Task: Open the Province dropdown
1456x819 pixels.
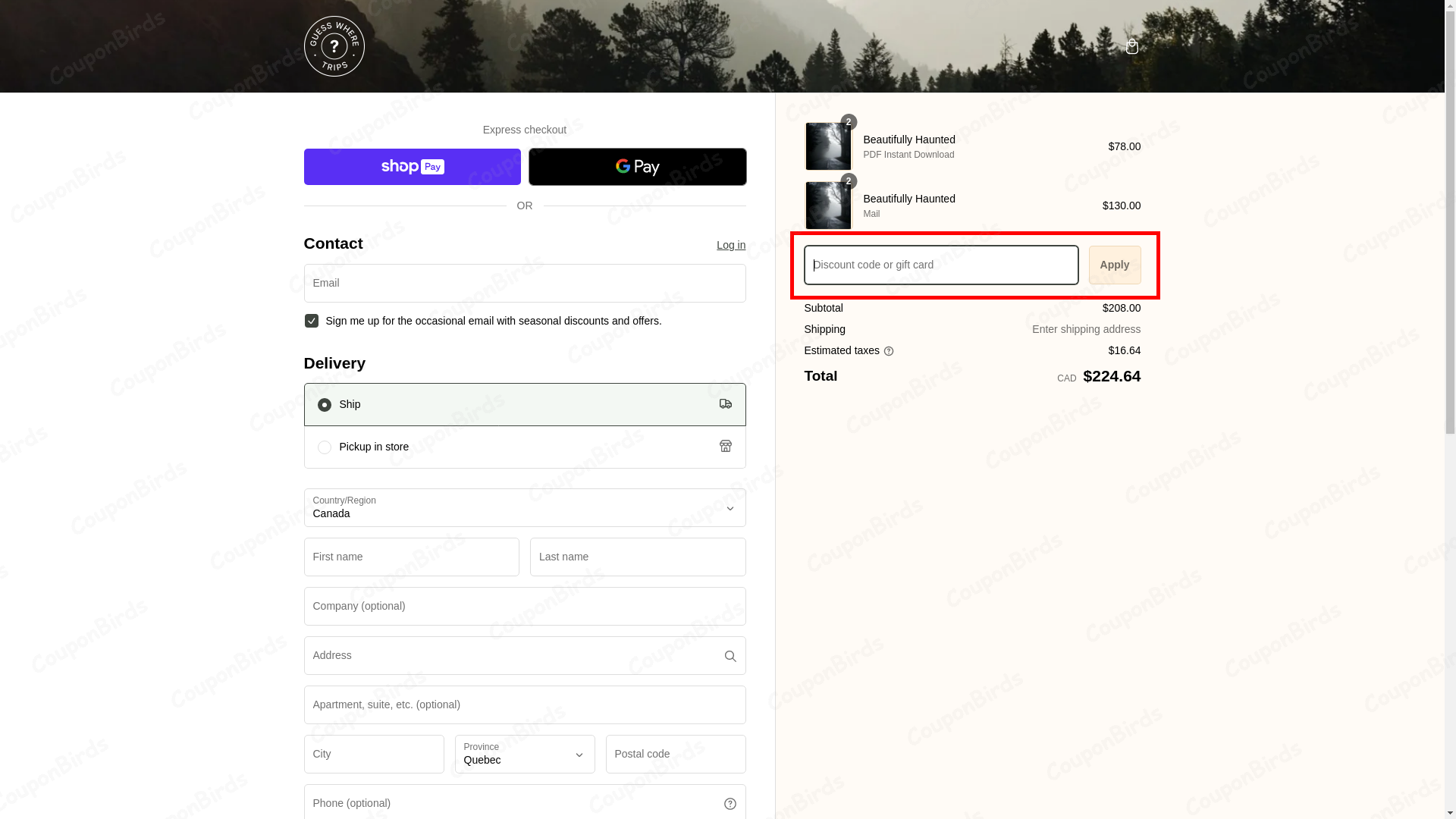Action: (x=524, y=755)
